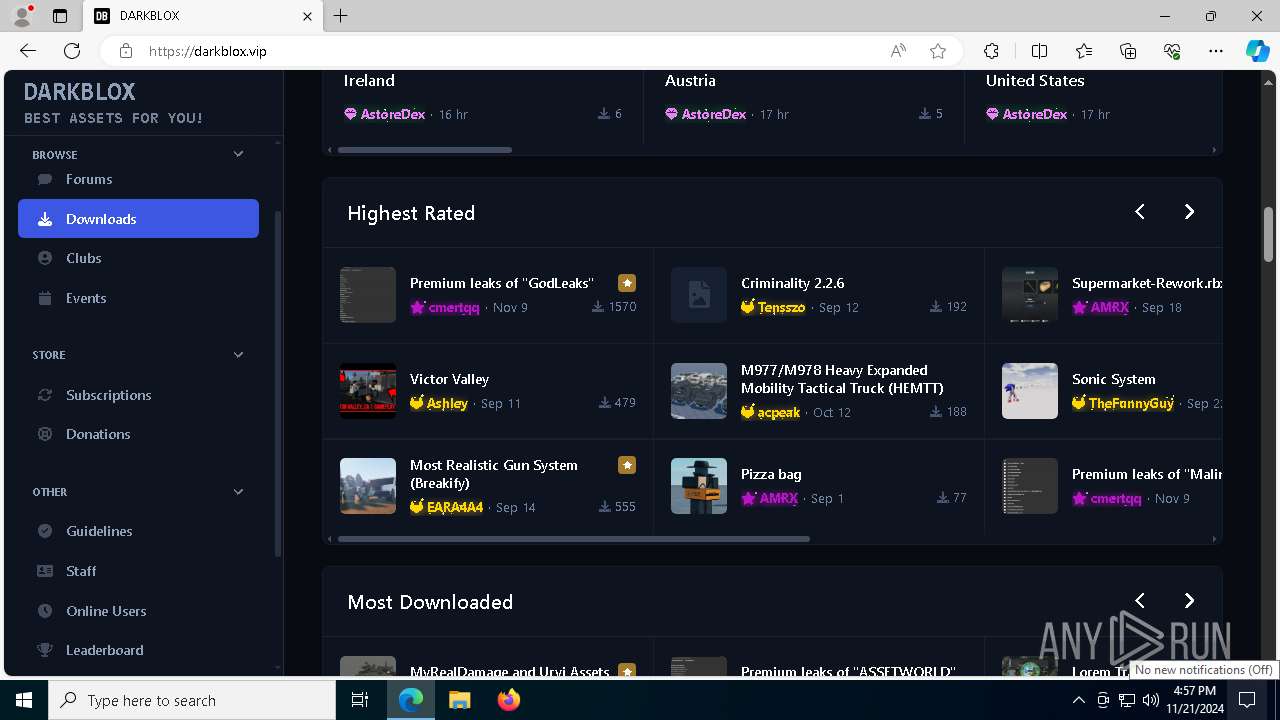The height and width of the screenshot is (720, 1280).
Task: Open the Criminality 2.2.6 download
Action: [793, 283]
